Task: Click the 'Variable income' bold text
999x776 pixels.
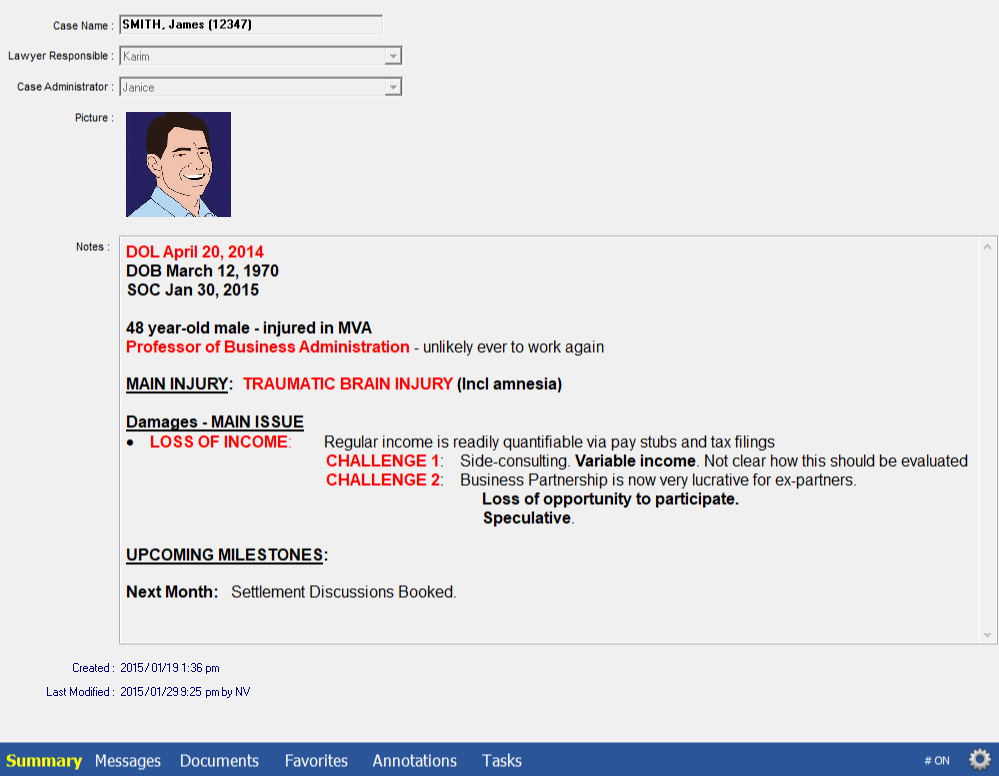Action: pyautogui.click(x=635, y=461)
